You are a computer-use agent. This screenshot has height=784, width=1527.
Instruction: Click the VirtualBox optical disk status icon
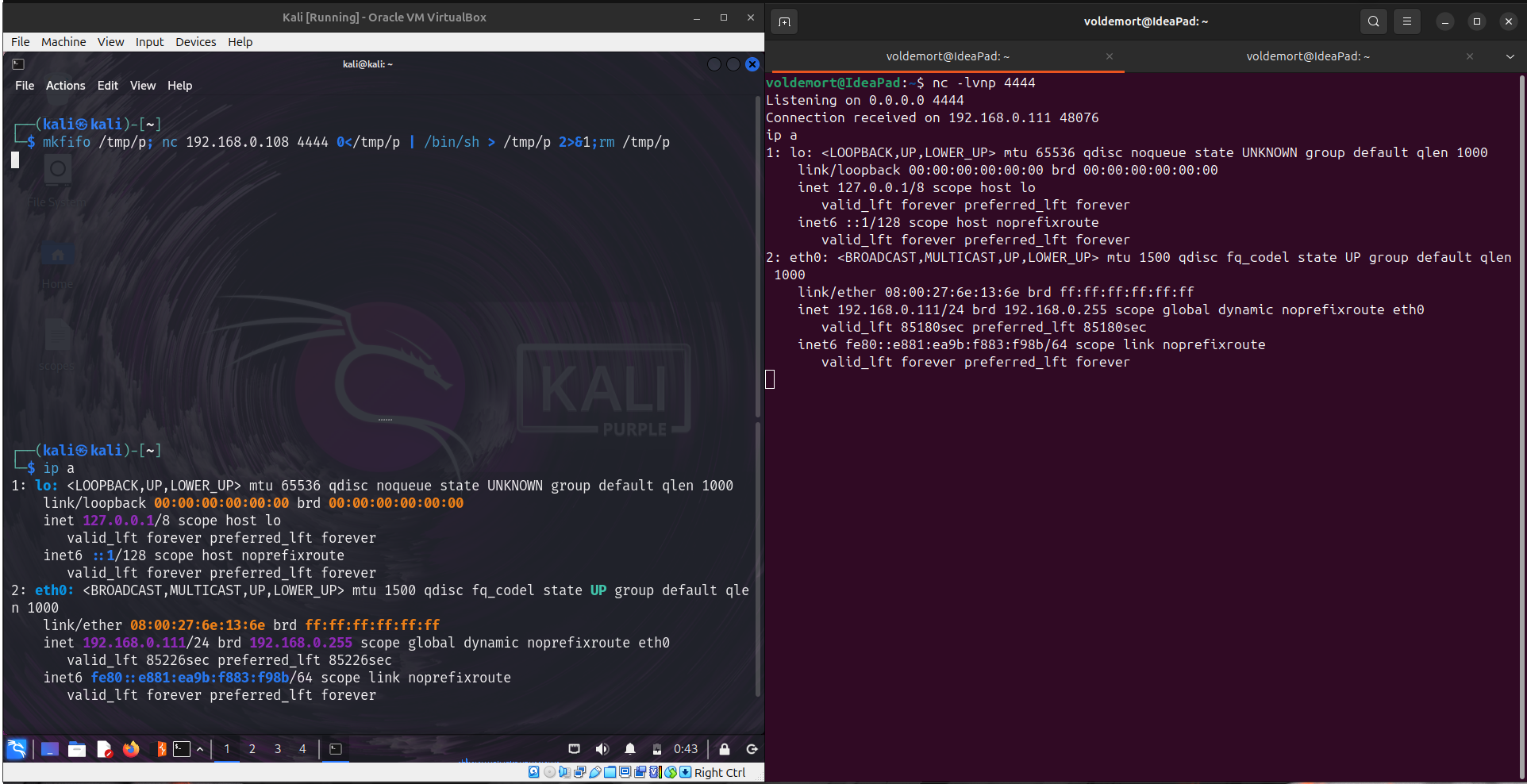click(549, 772)
